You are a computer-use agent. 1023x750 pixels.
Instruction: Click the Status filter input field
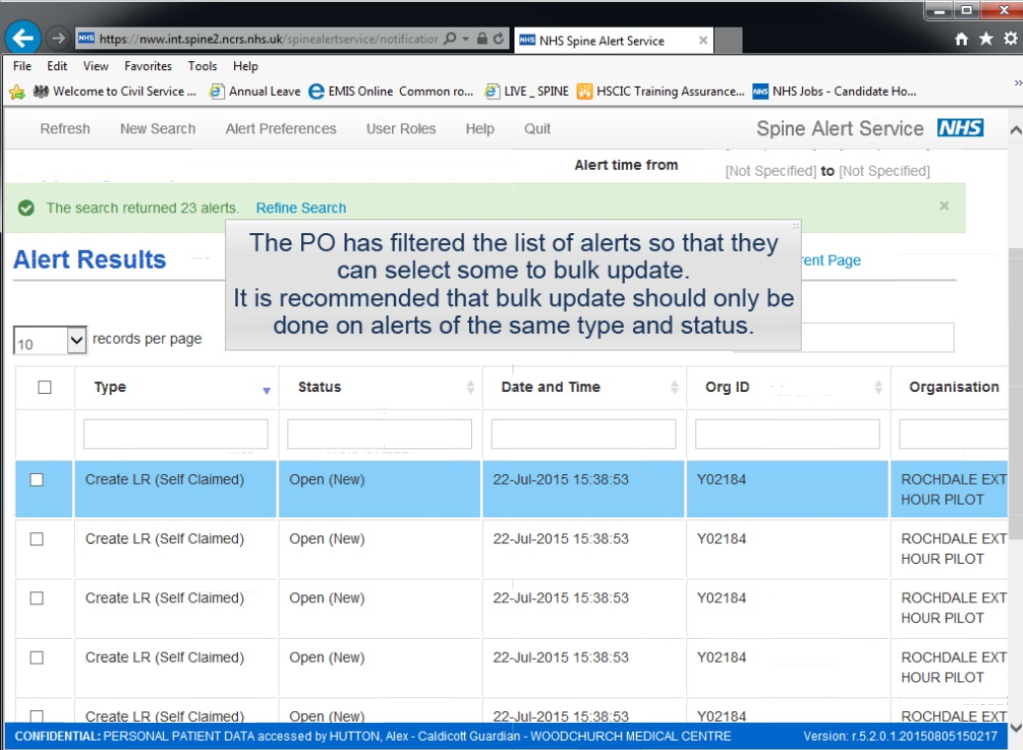click(380, 434)
